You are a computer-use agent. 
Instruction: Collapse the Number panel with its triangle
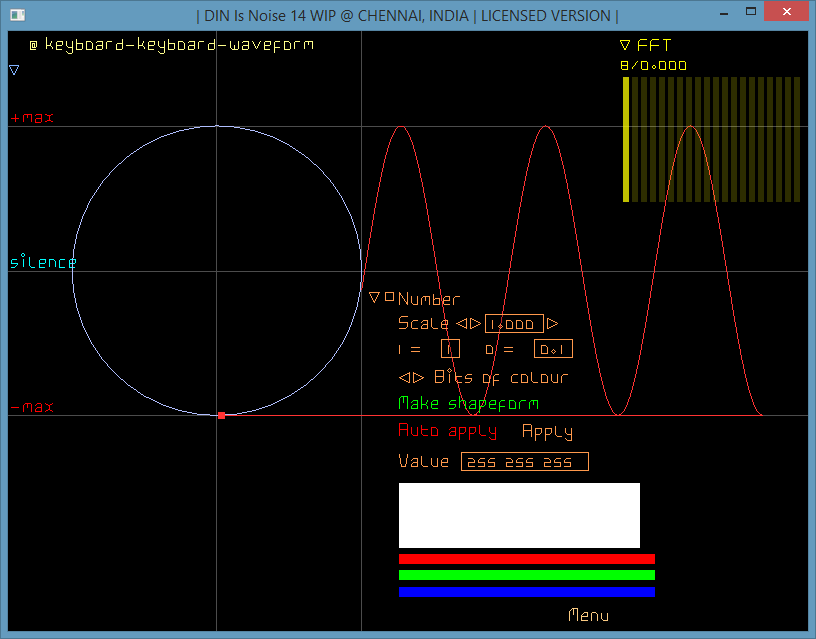[376, 297]
